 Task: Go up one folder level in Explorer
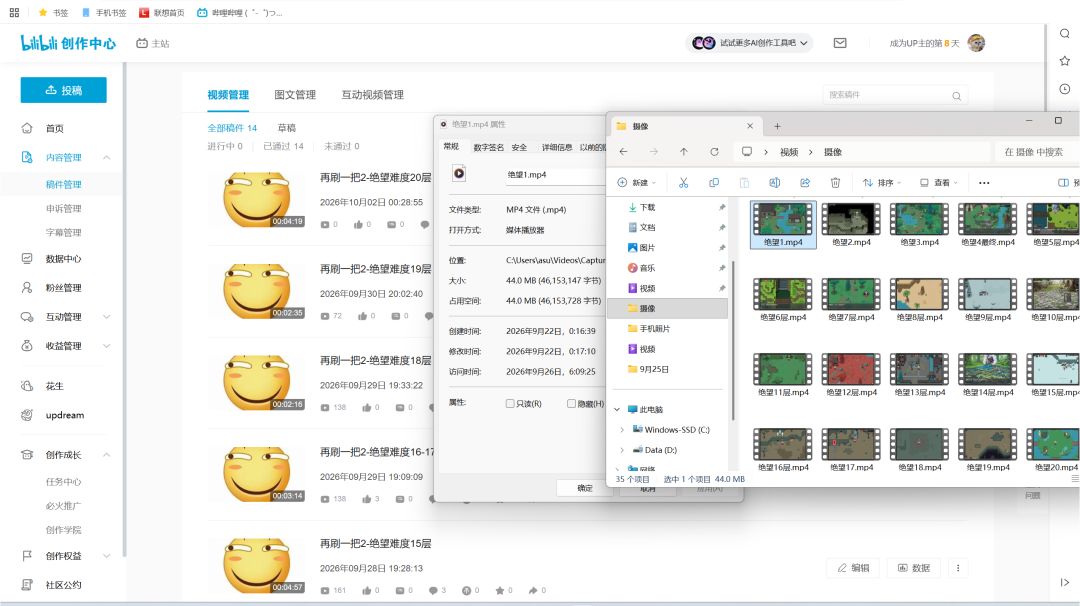(x=683, y=152)
